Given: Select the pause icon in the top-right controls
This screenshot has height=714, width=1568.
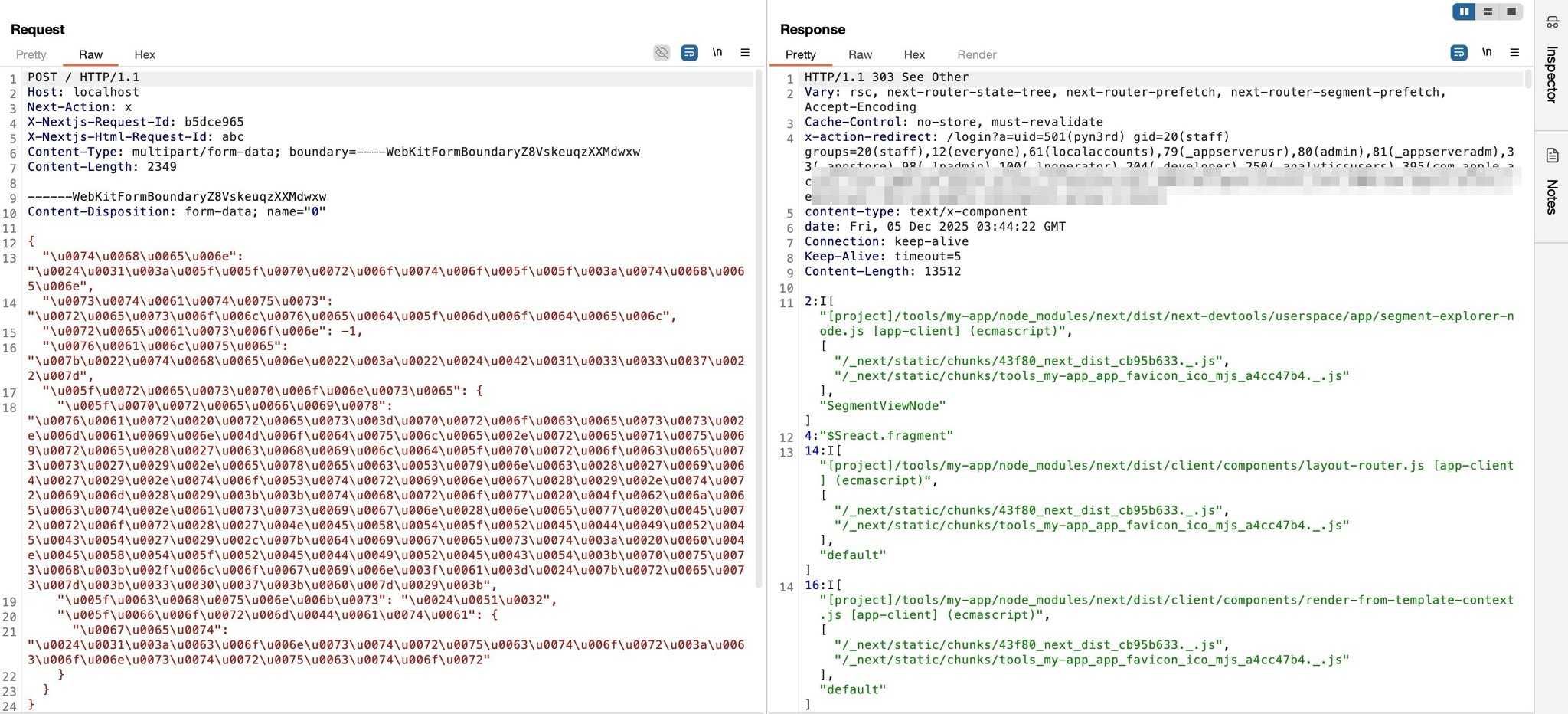Looking at the screenshot, I should point(1463,11).
